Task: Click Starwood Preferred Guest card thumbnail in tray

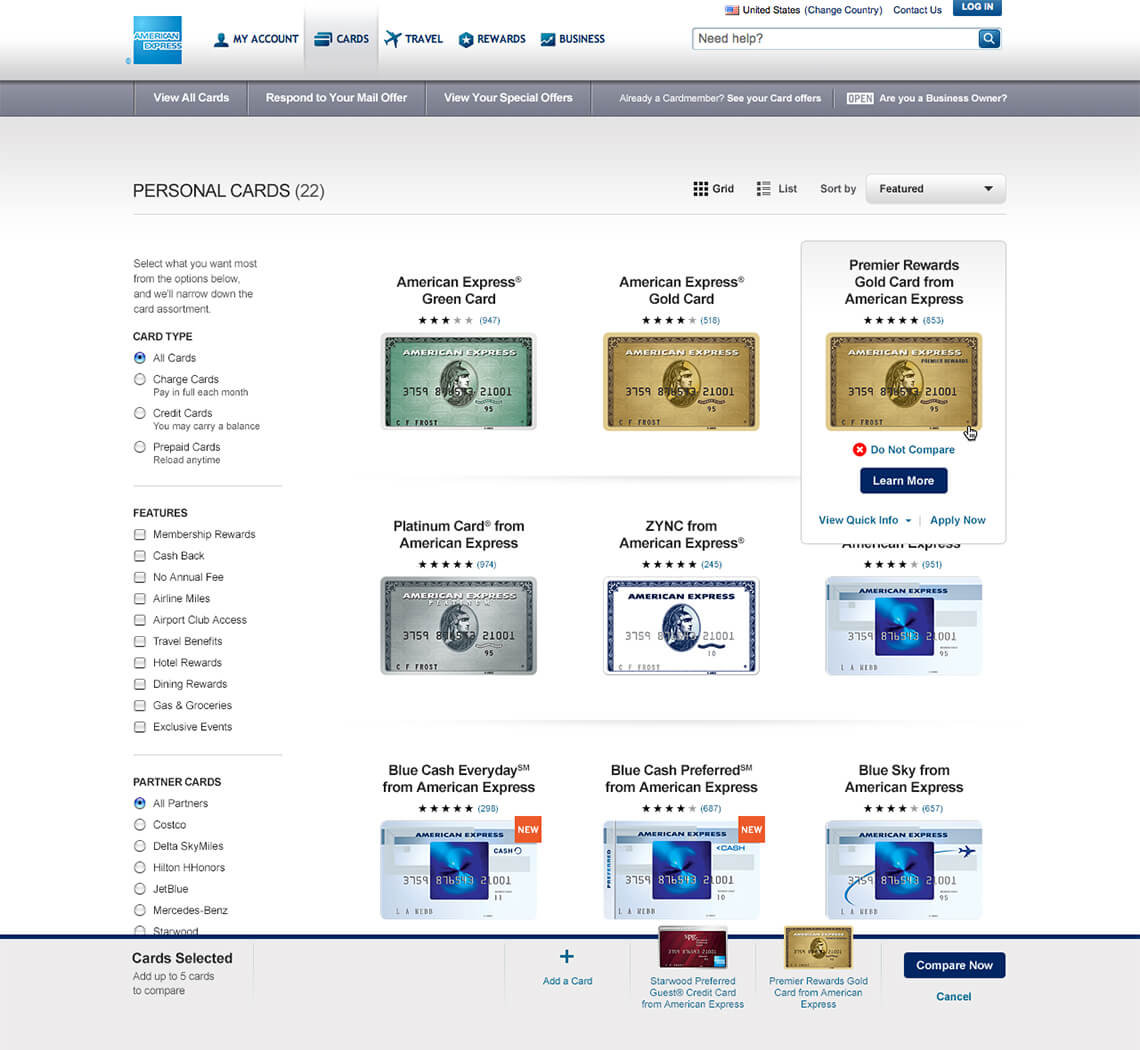Action: pyautogui.click(x=693, y=947)
